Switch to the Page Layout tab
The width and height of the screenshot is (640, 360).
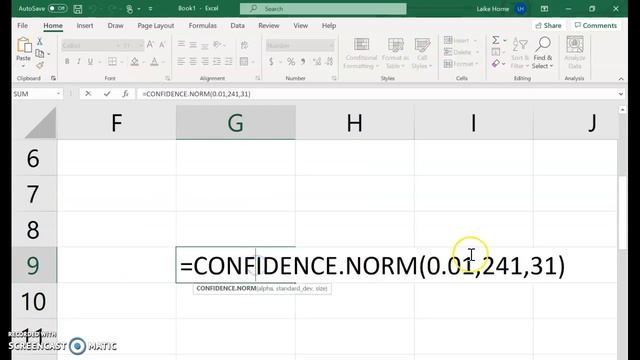pyautogui.click(x=156, y=25)
